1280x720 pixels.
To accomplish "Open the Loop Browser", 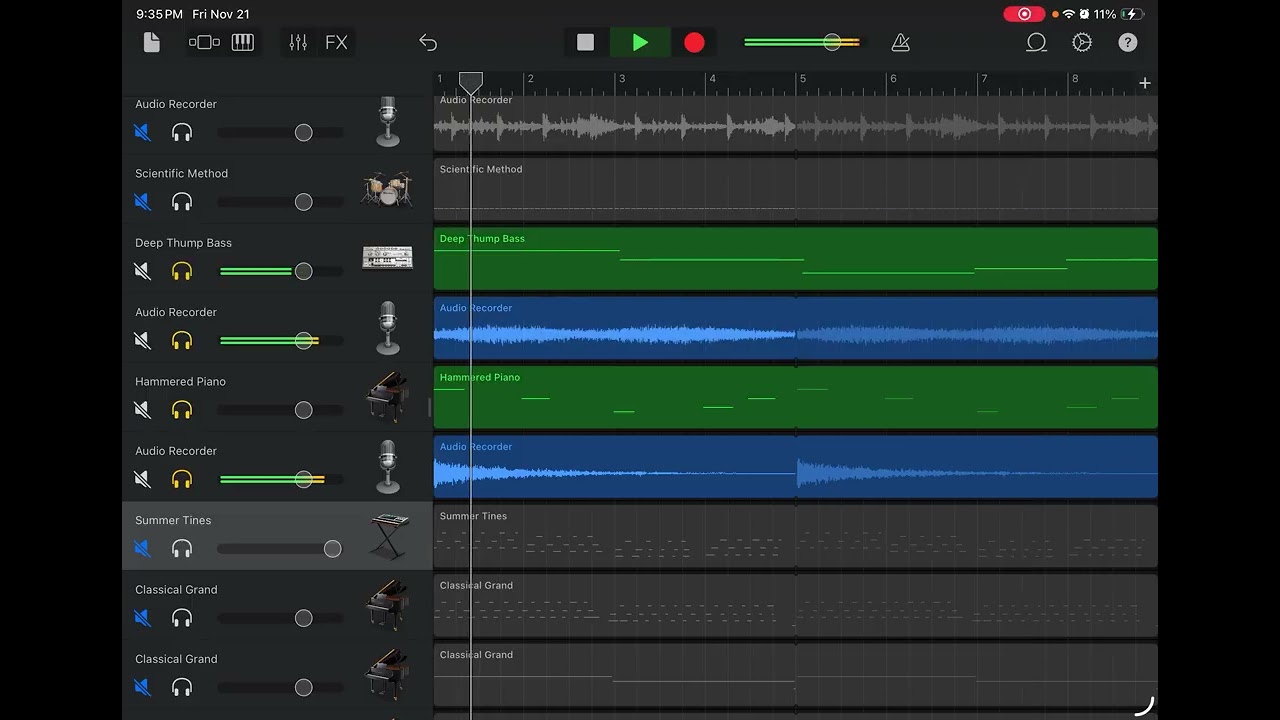I will [1036, 42].
